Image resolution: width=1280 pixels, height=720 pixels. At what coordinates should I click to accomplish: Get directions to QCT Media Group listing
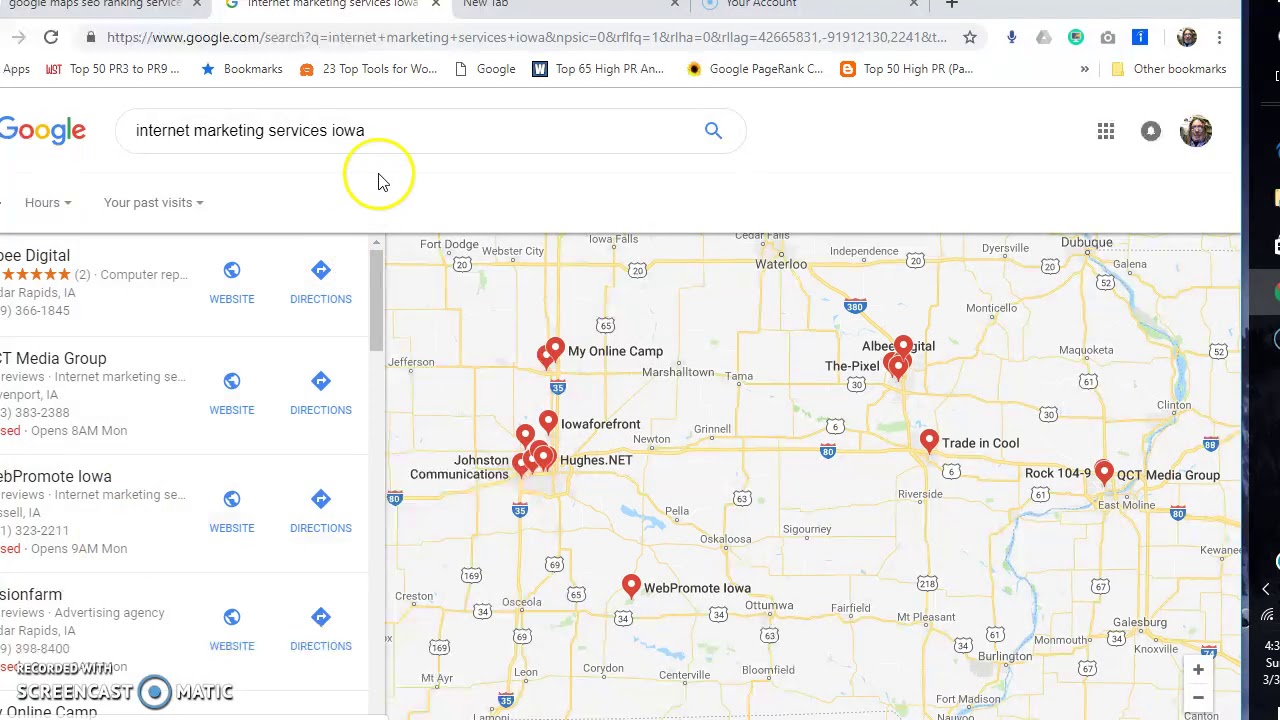tap(321, 393)
